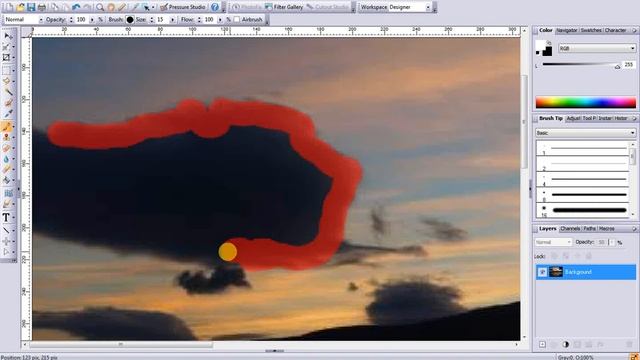Switch to the Character tab

[x=616, y=30]
